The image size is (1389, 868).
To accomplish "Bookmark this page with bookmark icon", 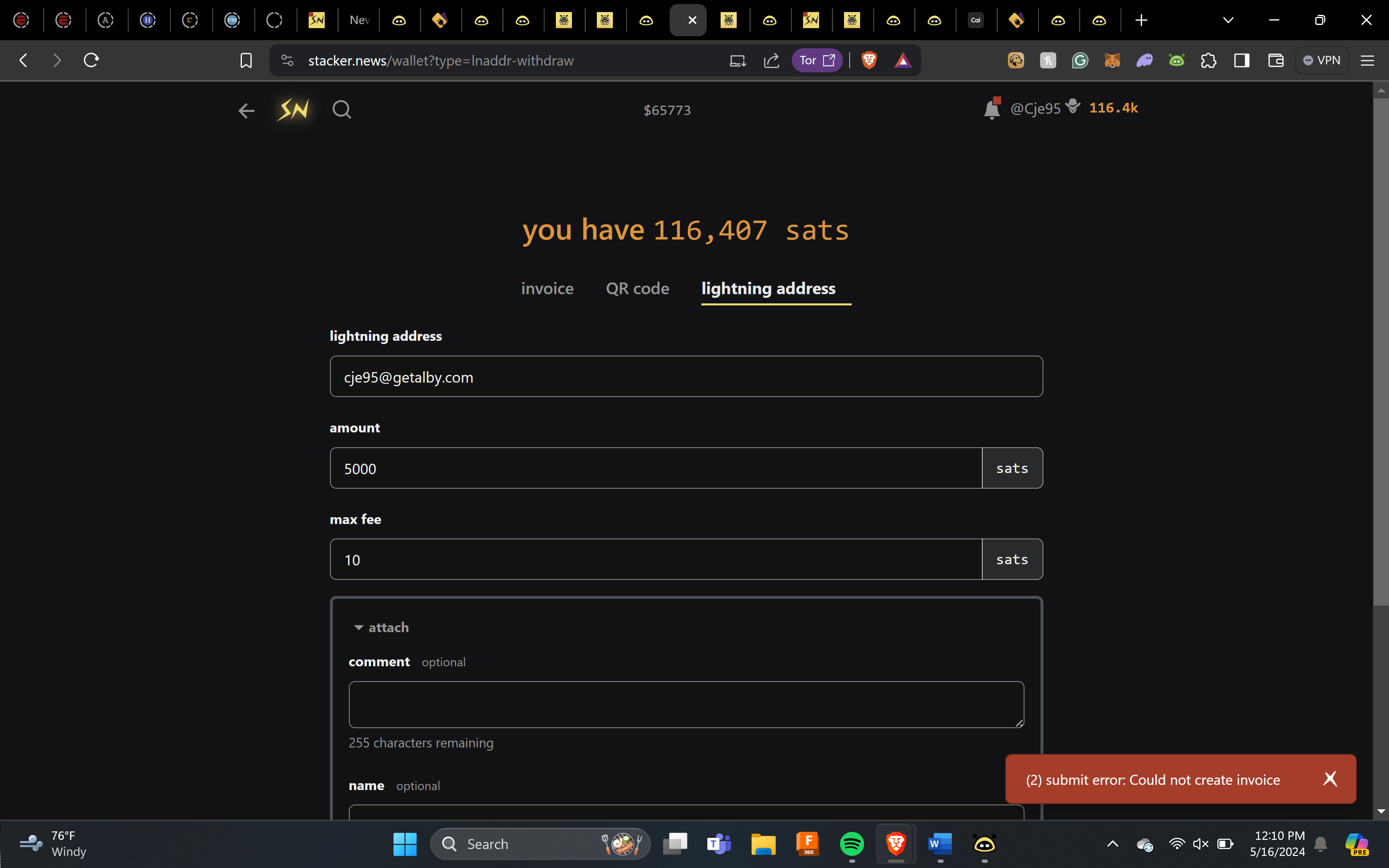I will [x=246, y=60].
